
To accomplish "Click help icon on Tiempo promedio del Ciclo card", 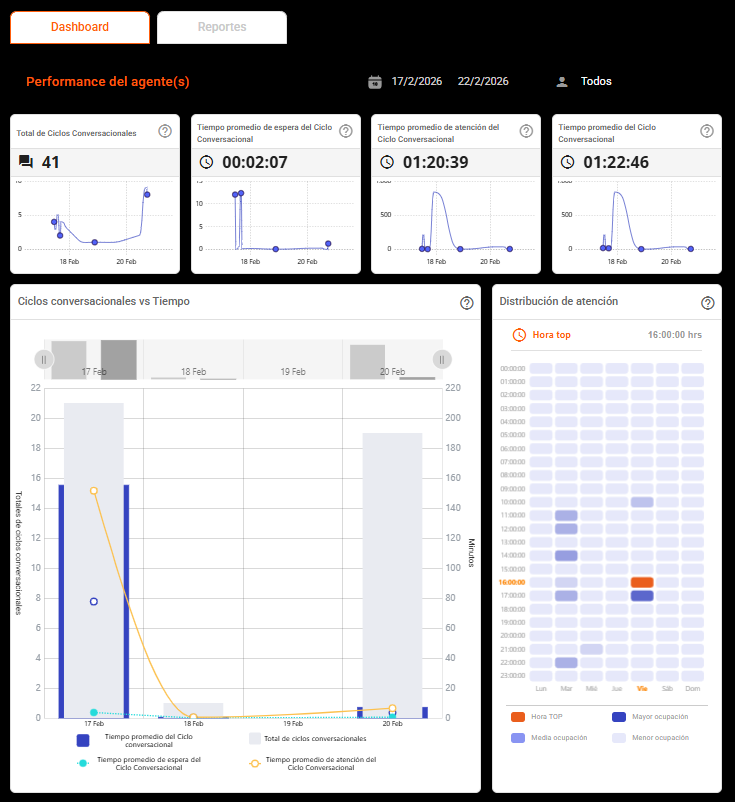I will pyautogui.click(x=707, y=131).
